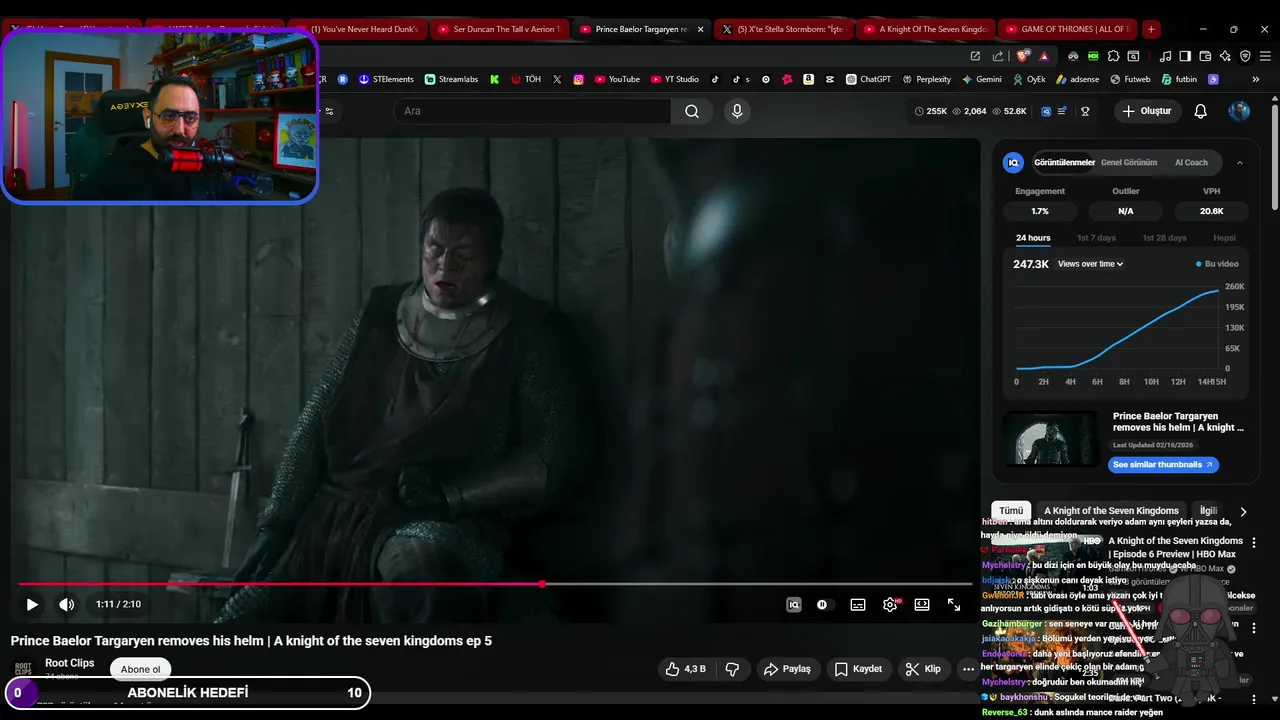Seek on the red video progress bar
Viewport: 1280px width, 720px height.
(495, 584)
